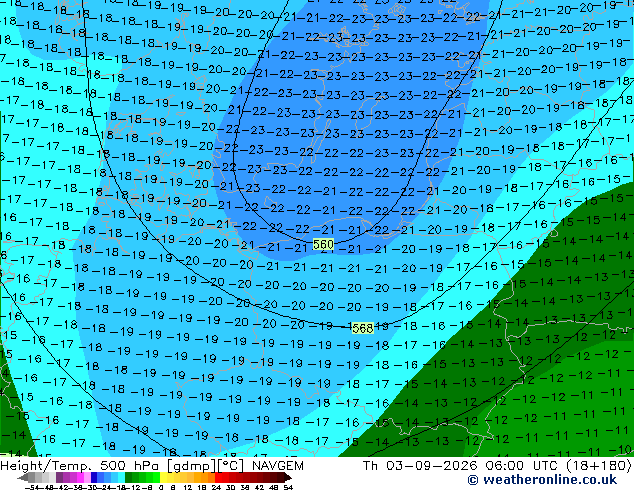Click the dark right arrow of legend bar
Viewport: 634px width, 490px height.
288,477
